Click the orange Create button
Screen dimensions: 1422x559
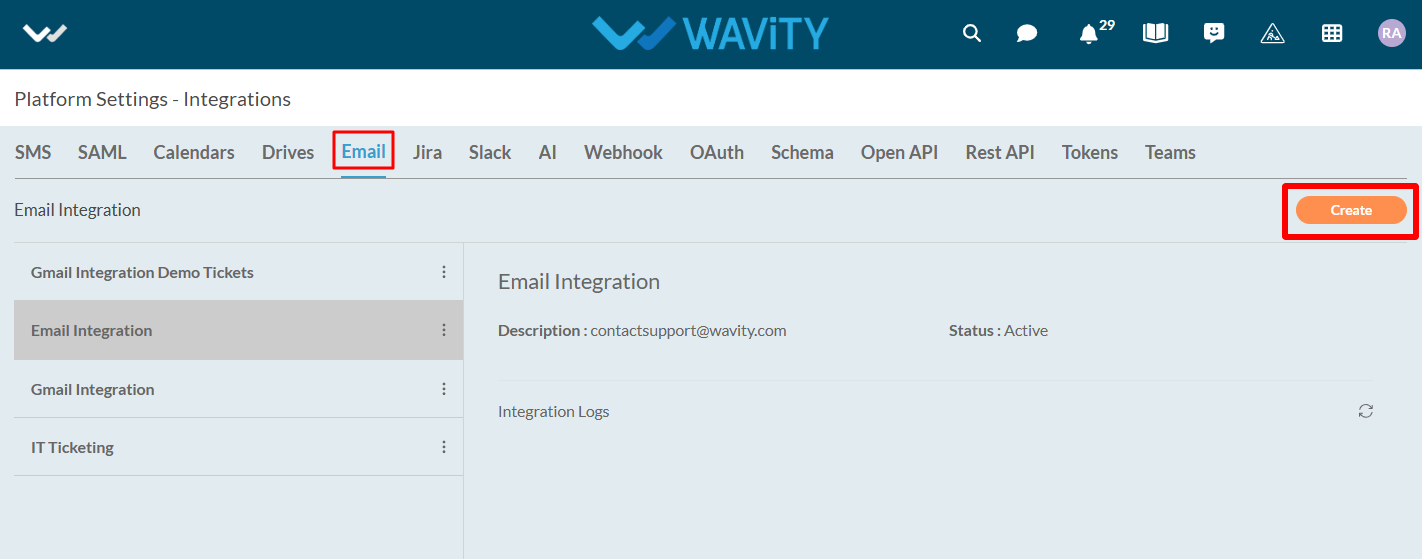1351,210
